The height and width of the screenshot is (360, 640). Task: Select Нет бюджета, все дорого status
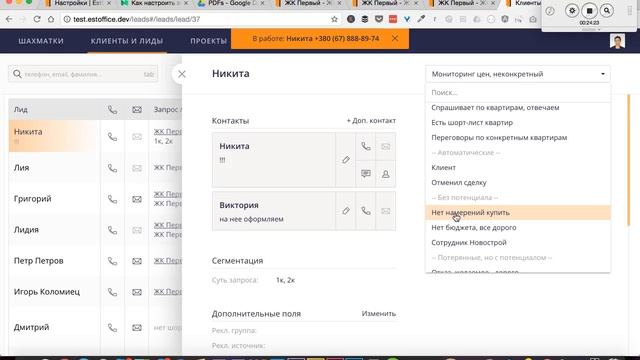[x=518, y=227]
